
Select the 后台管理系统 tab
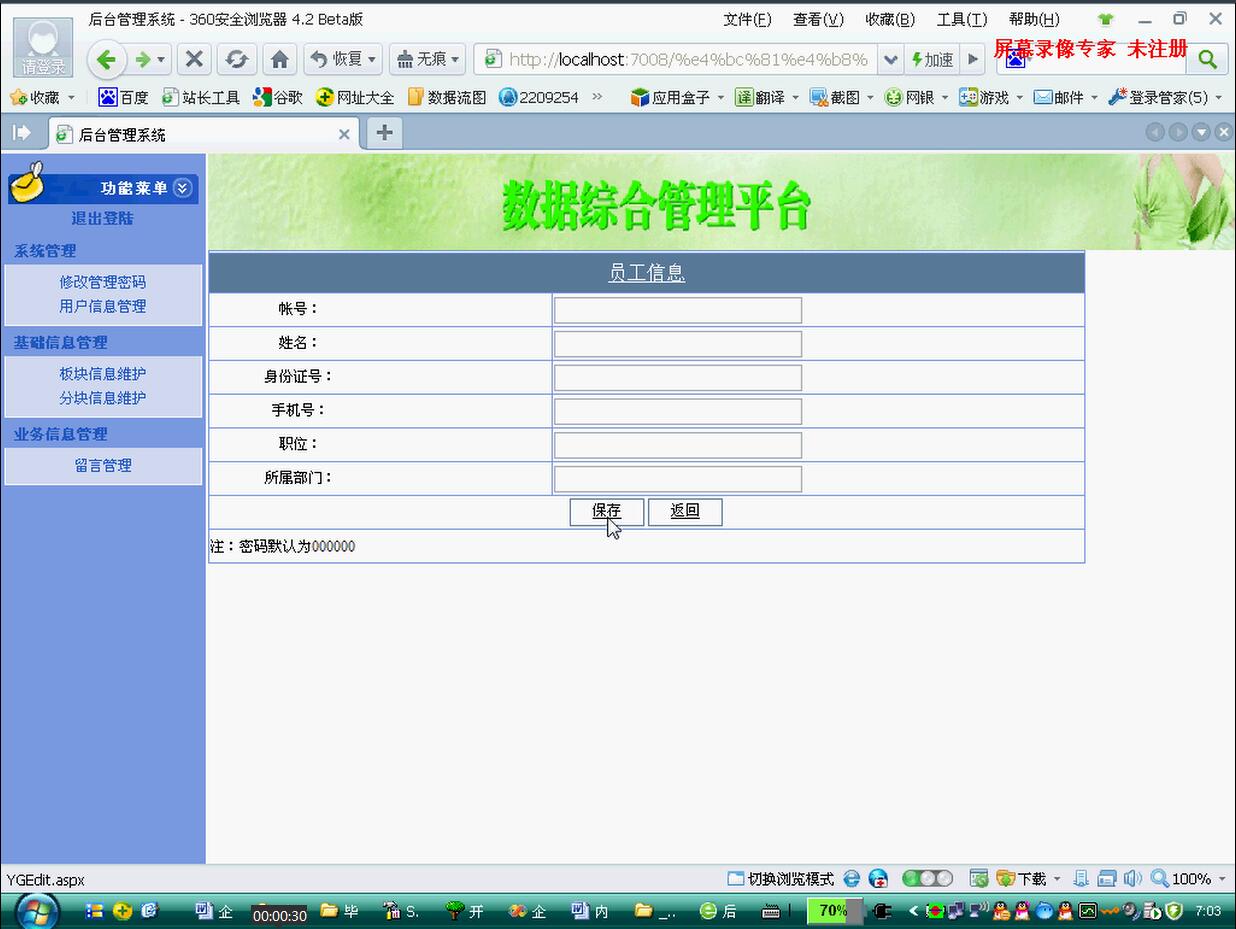tap(204, 133)
